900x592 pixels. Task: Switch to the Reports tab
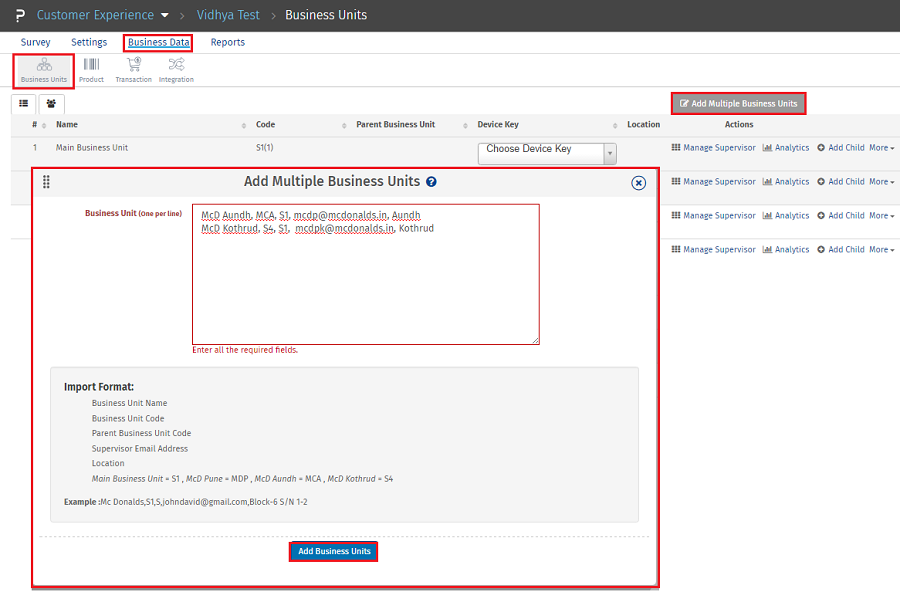[228, 42]
